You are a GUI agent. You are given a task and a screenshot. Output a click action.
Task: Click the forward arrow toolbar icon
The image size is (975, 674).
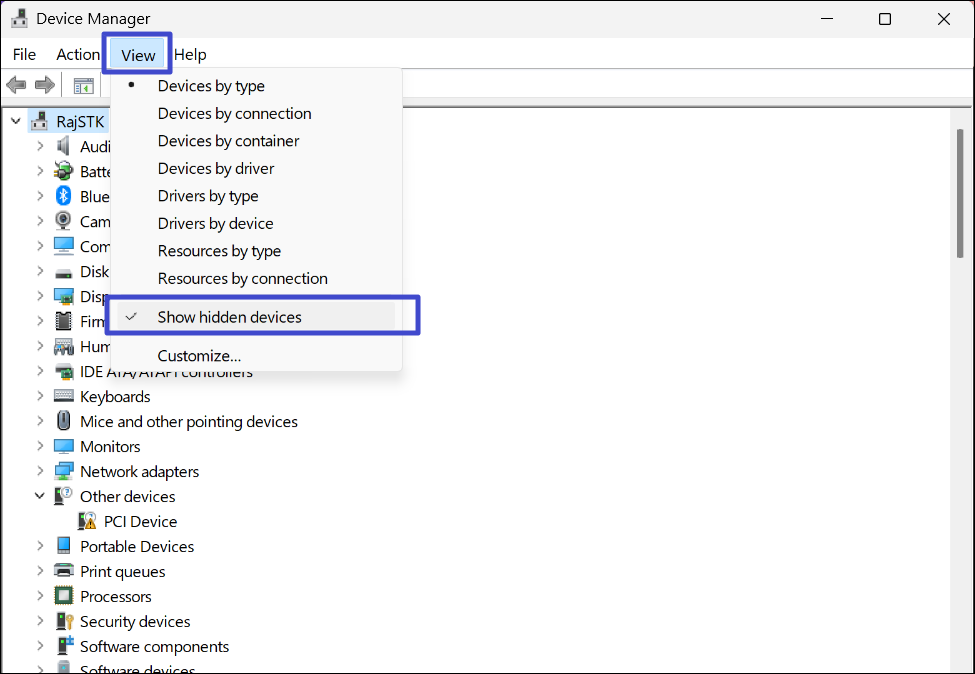click(45, 85)
